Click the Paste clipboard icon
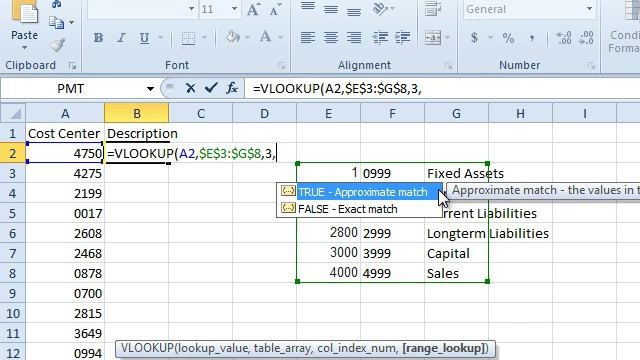The image size is (640, 360). [x=24, y=11]
